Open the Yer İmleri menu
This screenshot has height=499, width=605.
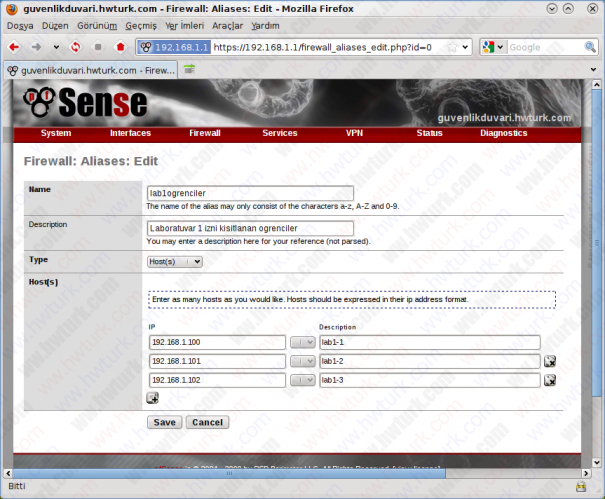[x=184, y=26]
